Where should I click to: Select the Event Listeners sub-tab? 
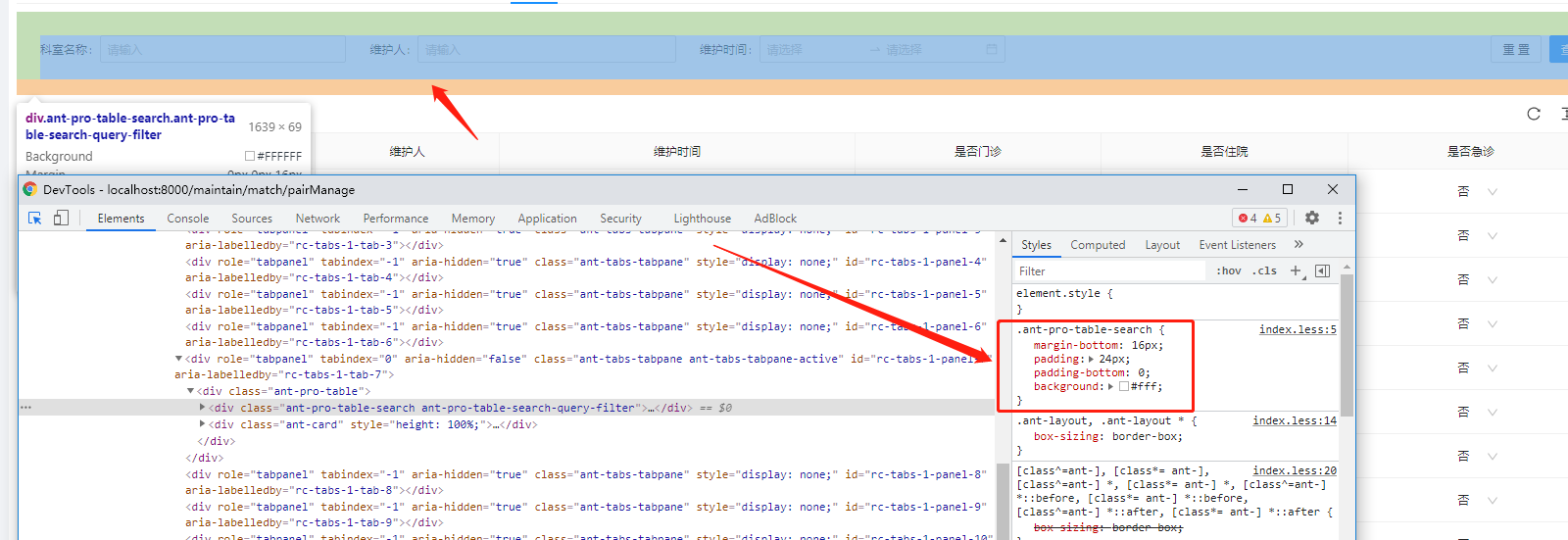tap(1238, 245)
